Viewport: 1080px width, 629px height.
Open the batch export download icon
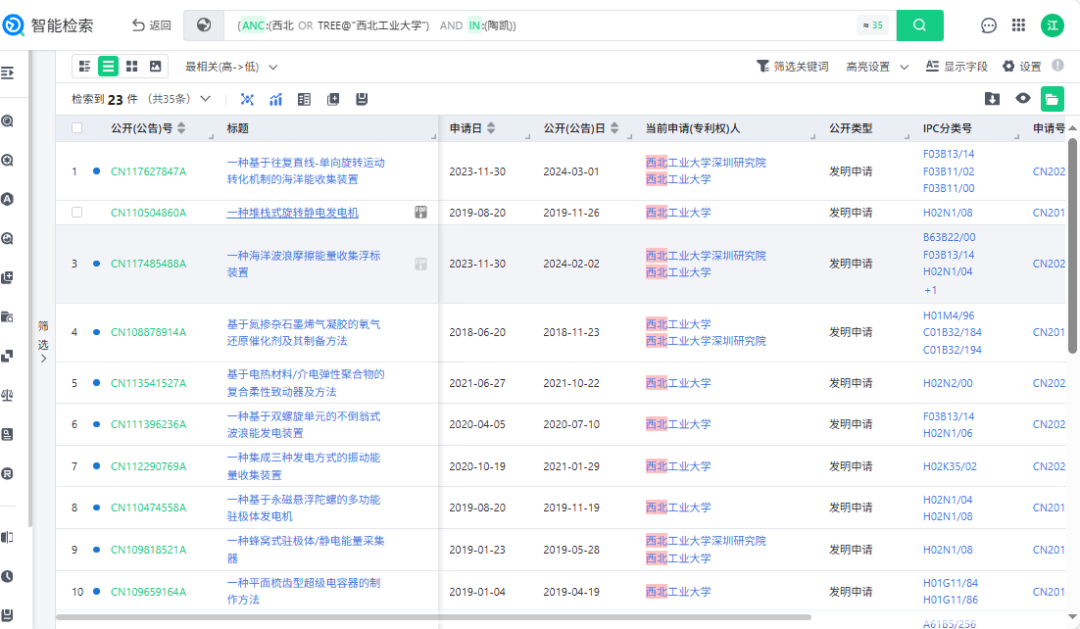coord(993,99)
